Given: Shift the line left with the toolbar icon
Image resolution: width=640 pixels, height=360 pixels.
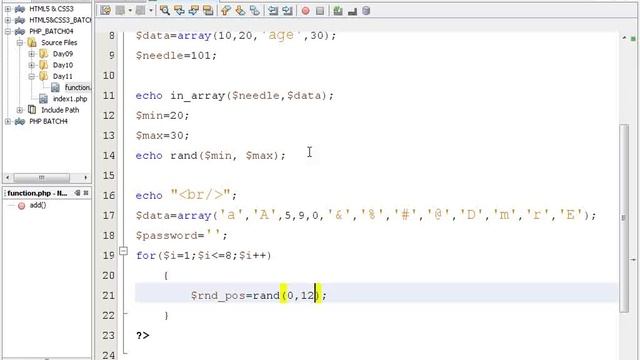Looking at the screenshot, I should coord(273,11).
